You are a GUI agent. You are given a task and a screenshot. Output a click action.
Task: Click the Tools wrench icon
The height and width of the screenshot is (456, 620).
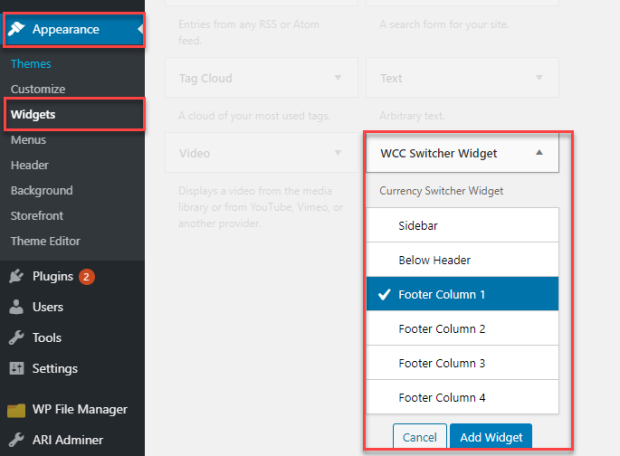coord(16,338)
